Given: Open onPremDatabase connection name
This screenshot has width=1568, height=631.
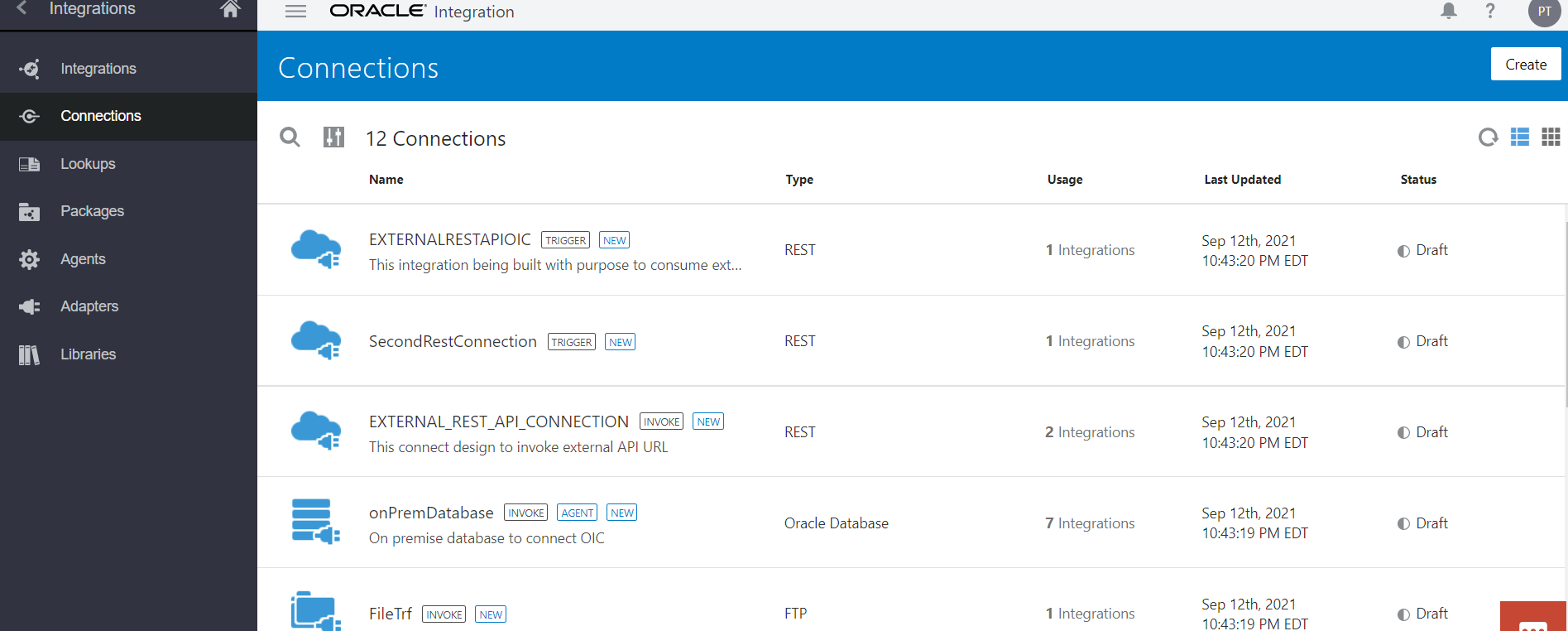Looking at the screenshot, I should [431, 513].
